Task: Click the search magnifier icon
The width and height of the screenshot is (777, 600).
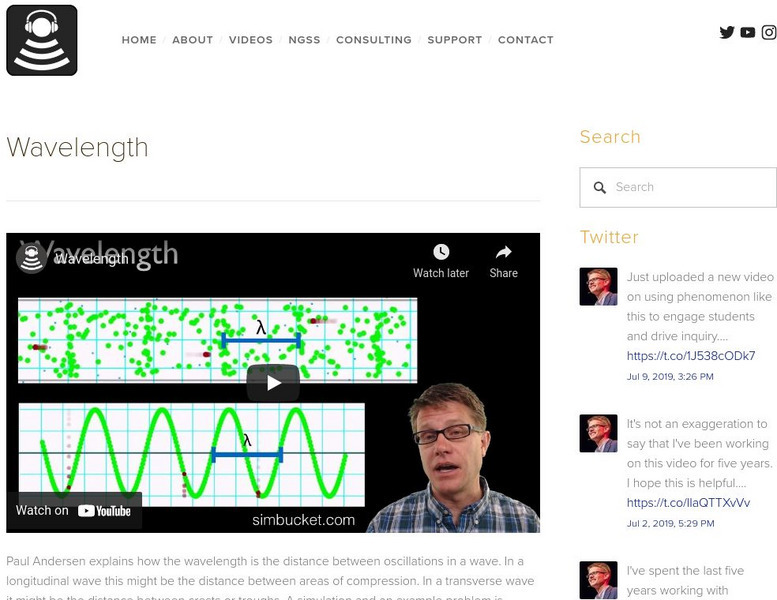Action: coord(600,187)
